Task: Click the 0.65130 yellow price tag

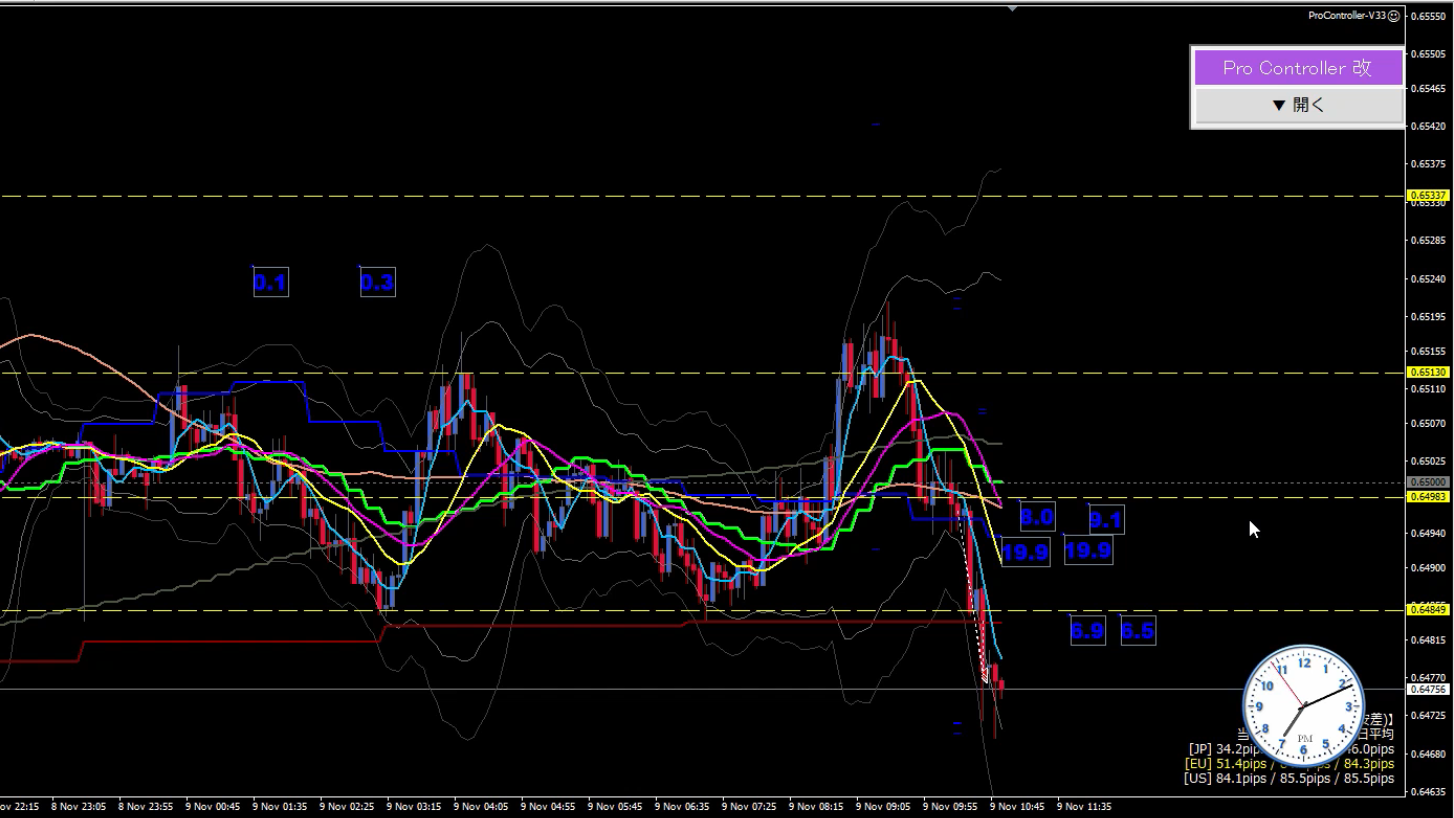Action: tap(1427, 372)
